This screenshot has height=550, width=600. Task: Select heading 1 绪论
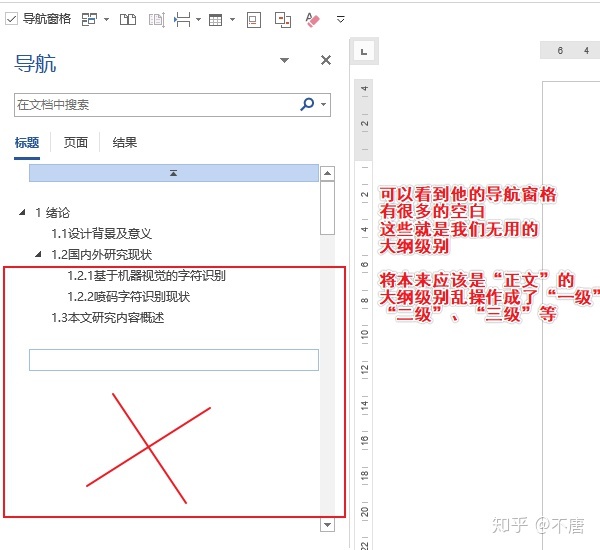tap(53, 212)
